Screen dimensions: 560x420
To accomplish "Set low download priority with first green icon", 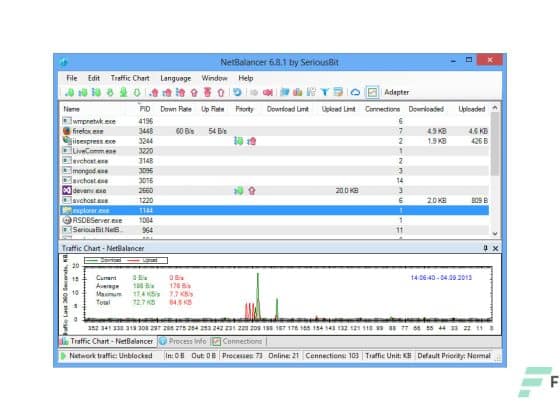I will [x=70, y=92].
